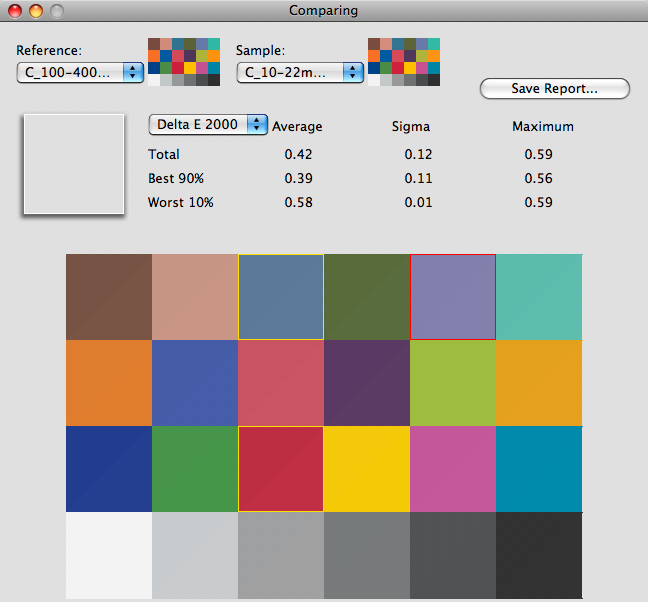Select the light skin pink patch
The width and height of the screenshot is (648, 602).
[x=195, y=297]
